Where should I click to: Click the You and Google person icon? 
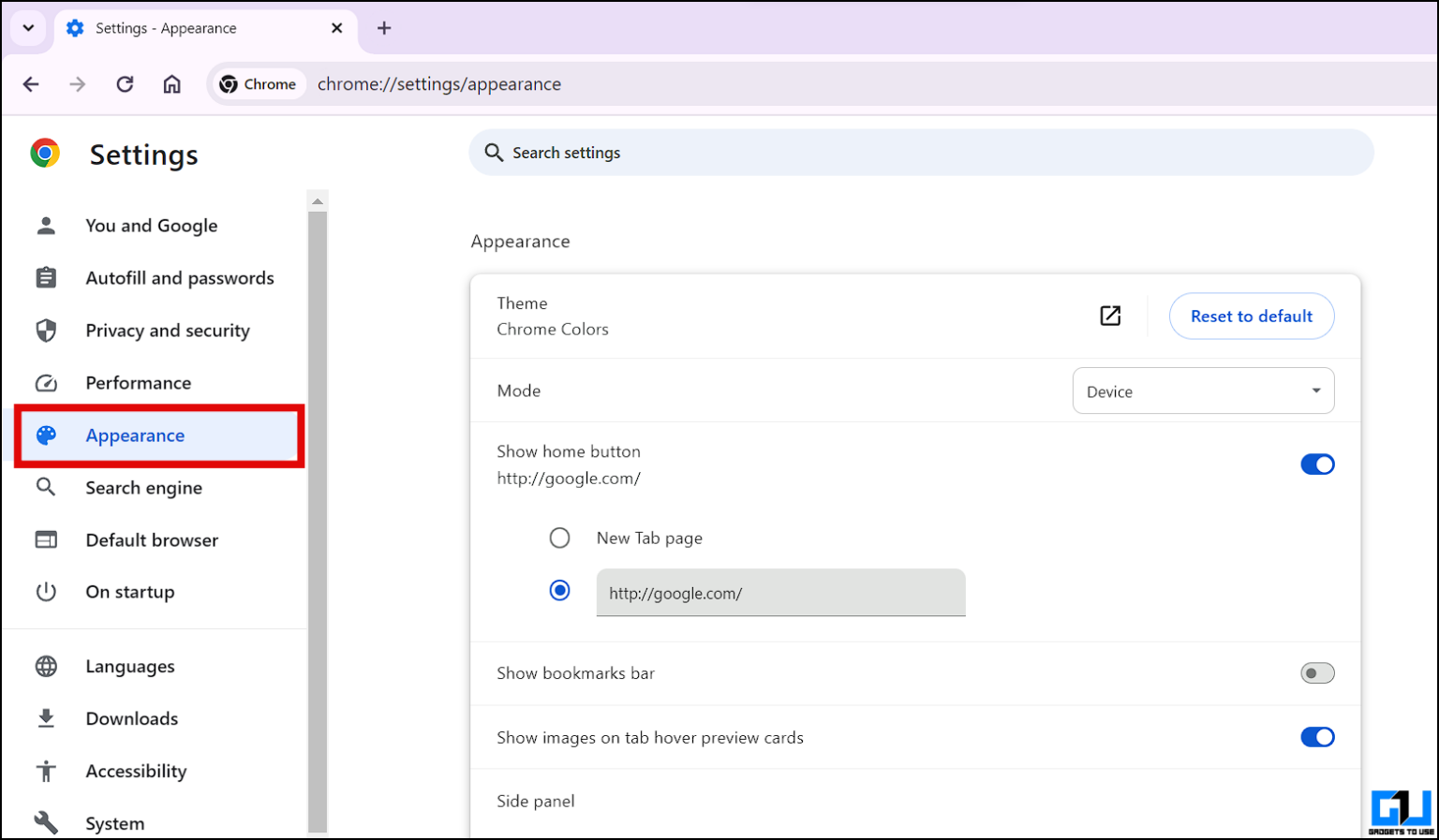[x=46, y=225]
